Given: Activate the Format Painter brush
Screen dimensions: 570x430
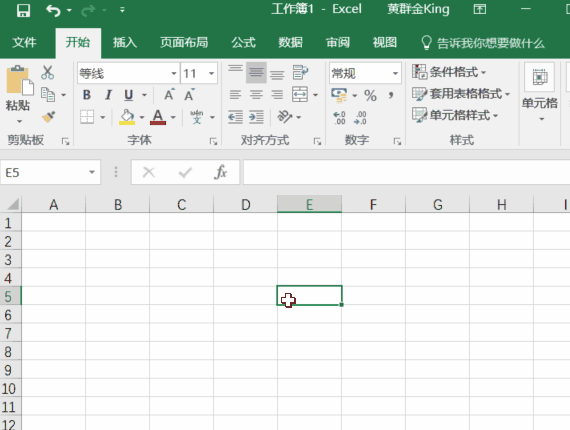Looking at the screenshot, I should (48, 117).
